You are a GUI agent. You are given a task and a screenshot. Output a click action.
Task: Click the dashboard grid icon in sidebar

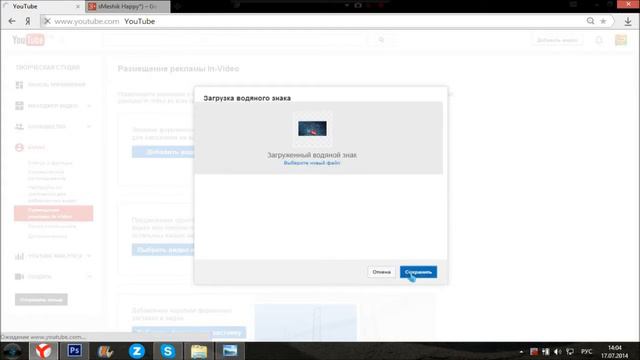click(x=19, y=85)
